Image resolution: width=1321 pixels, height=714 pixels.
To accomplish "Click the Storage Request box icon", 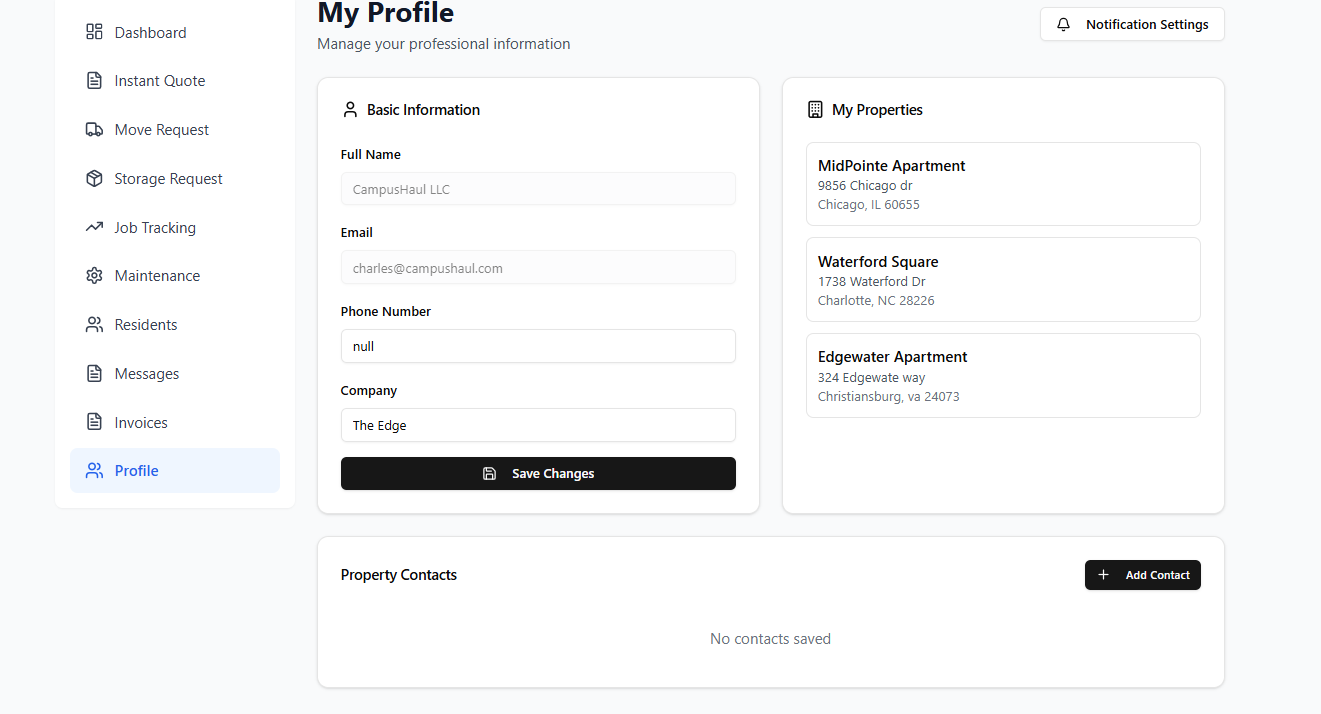I will pos(94,178).
